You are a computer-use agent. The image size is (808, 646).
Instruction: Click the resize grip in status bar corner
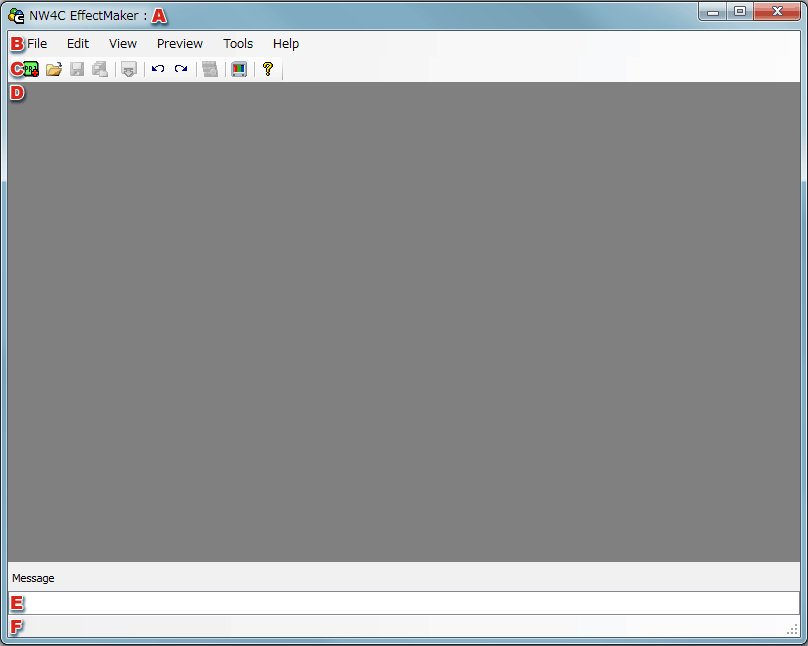point(792,628)
